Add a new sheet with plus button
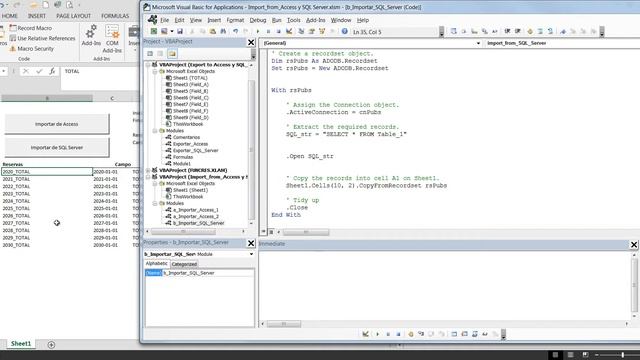Viewport: 640px width, 360px height. [51, 345]
